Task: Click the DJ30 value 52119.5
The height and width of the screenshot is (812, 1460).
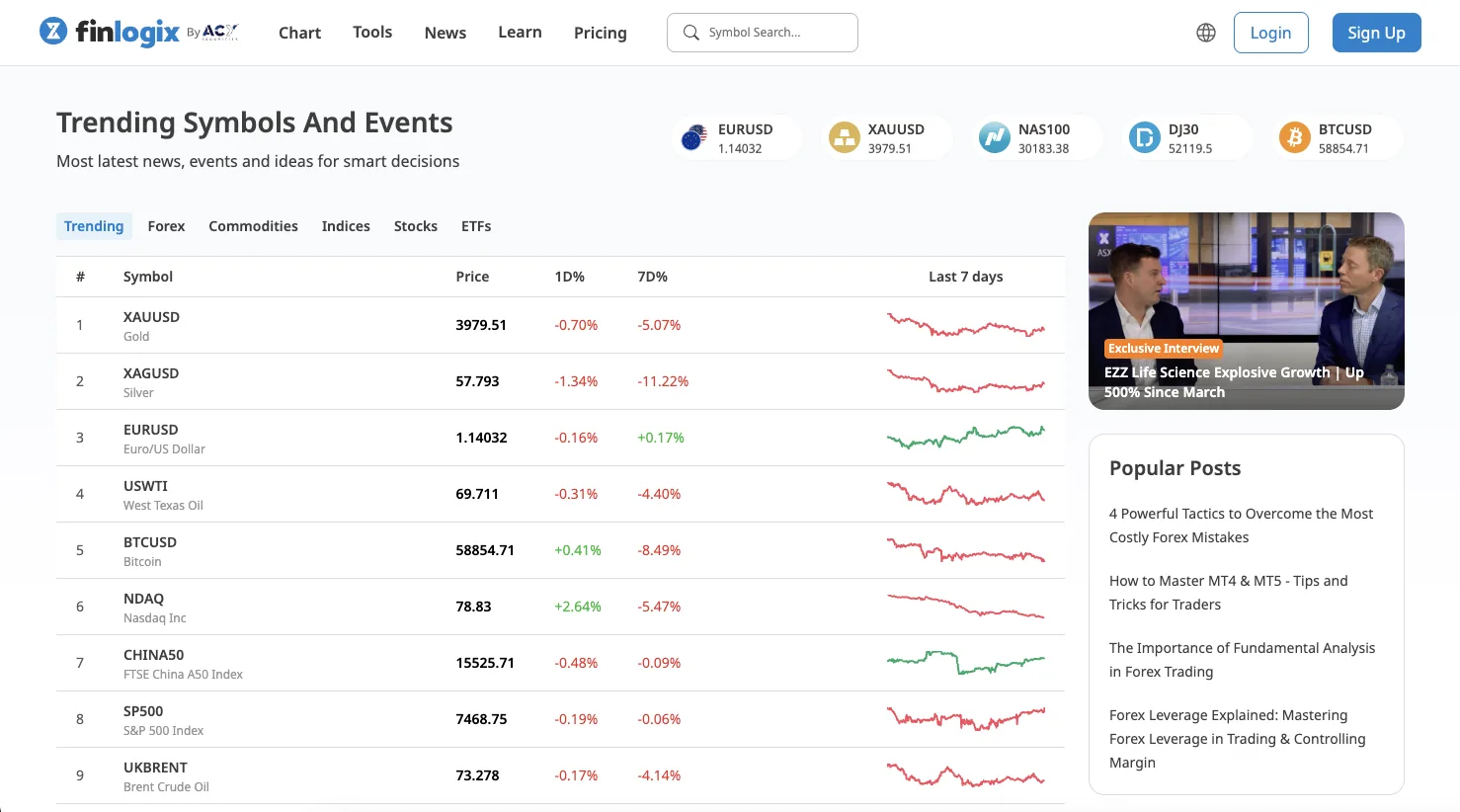Action: pyautogui.click(x=1190, y=149)
